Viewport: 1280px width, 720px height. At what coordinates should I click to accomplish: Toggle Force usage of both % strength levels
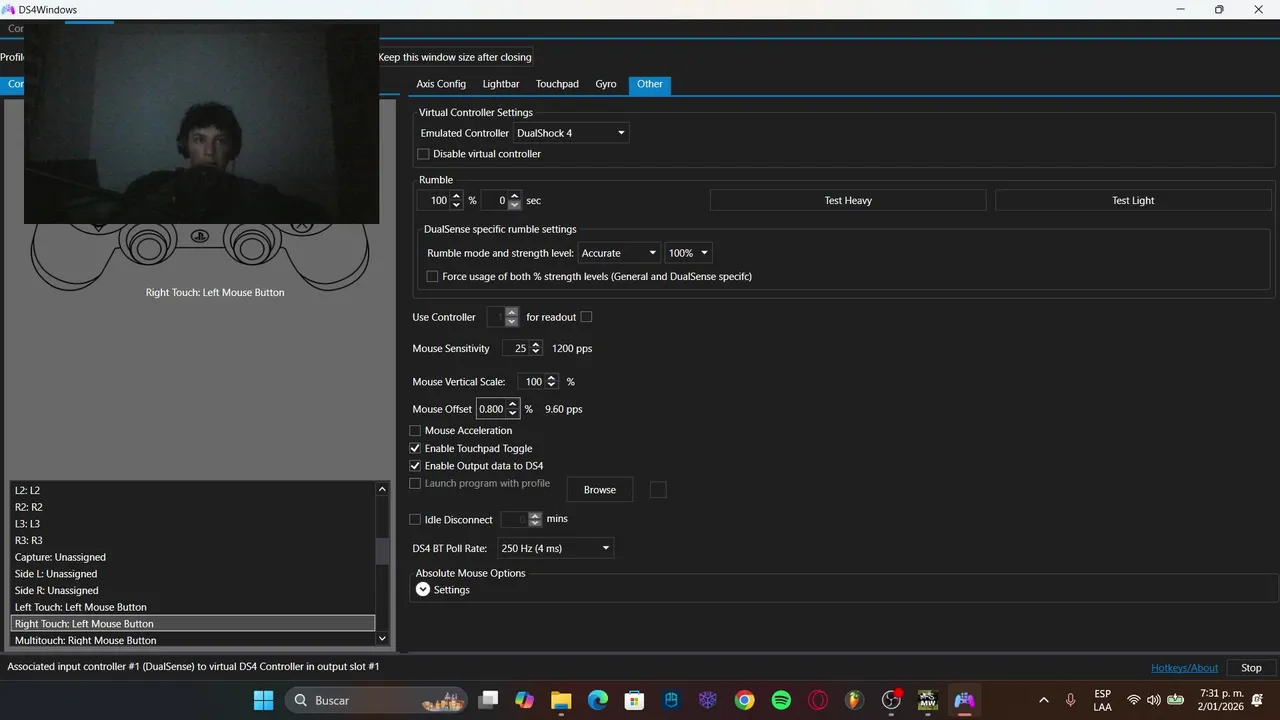coord(432,276)
